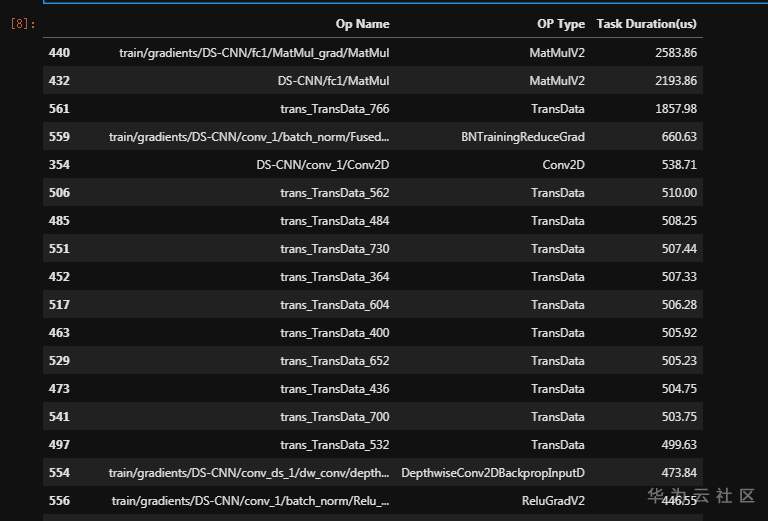
Task: Click duration value 508.25
Action: tap(679, 221)
